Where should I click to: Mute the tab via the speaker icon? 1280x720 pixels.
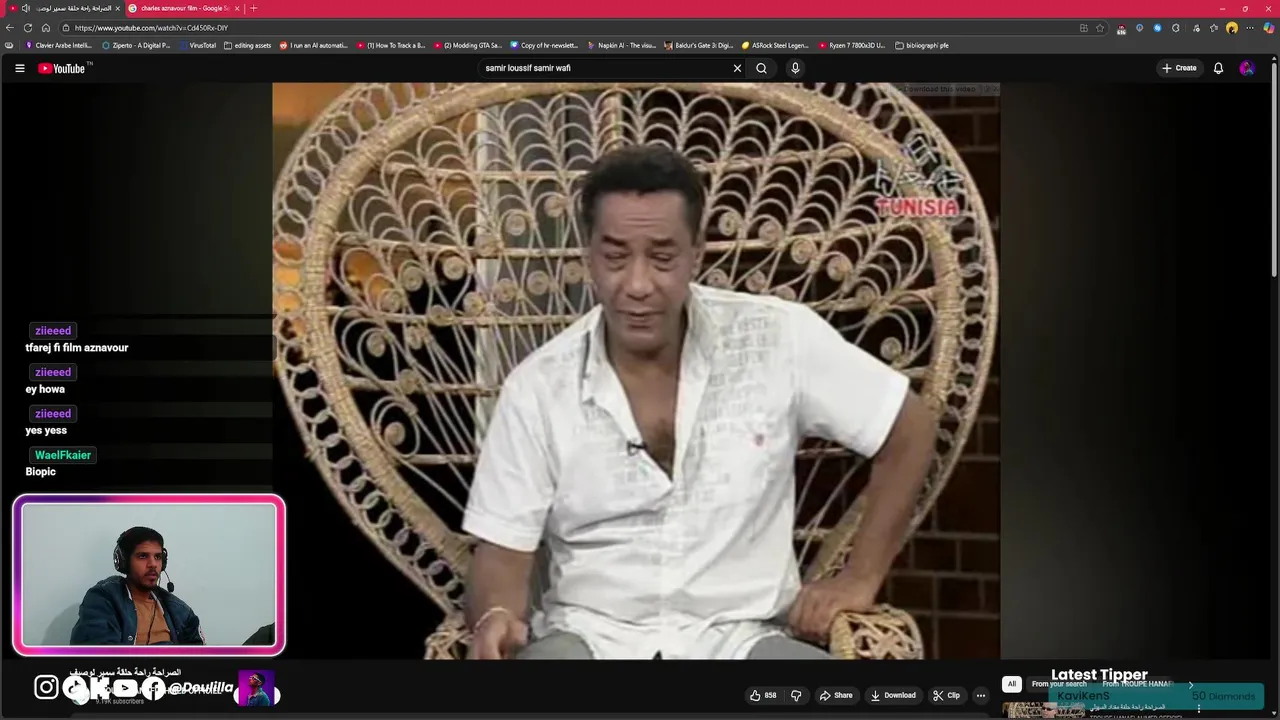(x=26, y=8)
